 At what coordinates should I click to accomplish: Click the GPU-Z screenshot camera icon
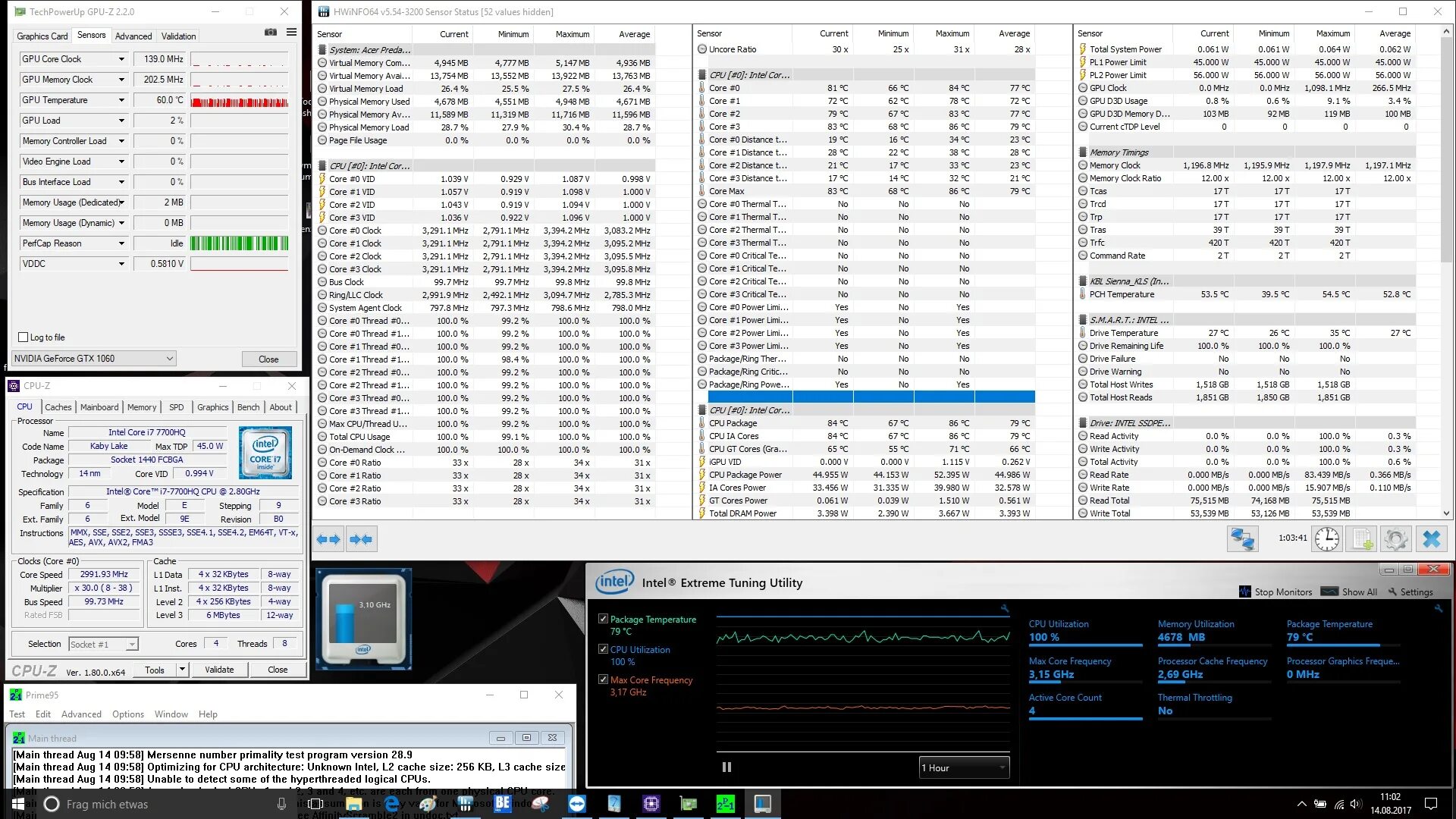pos(271,33)
